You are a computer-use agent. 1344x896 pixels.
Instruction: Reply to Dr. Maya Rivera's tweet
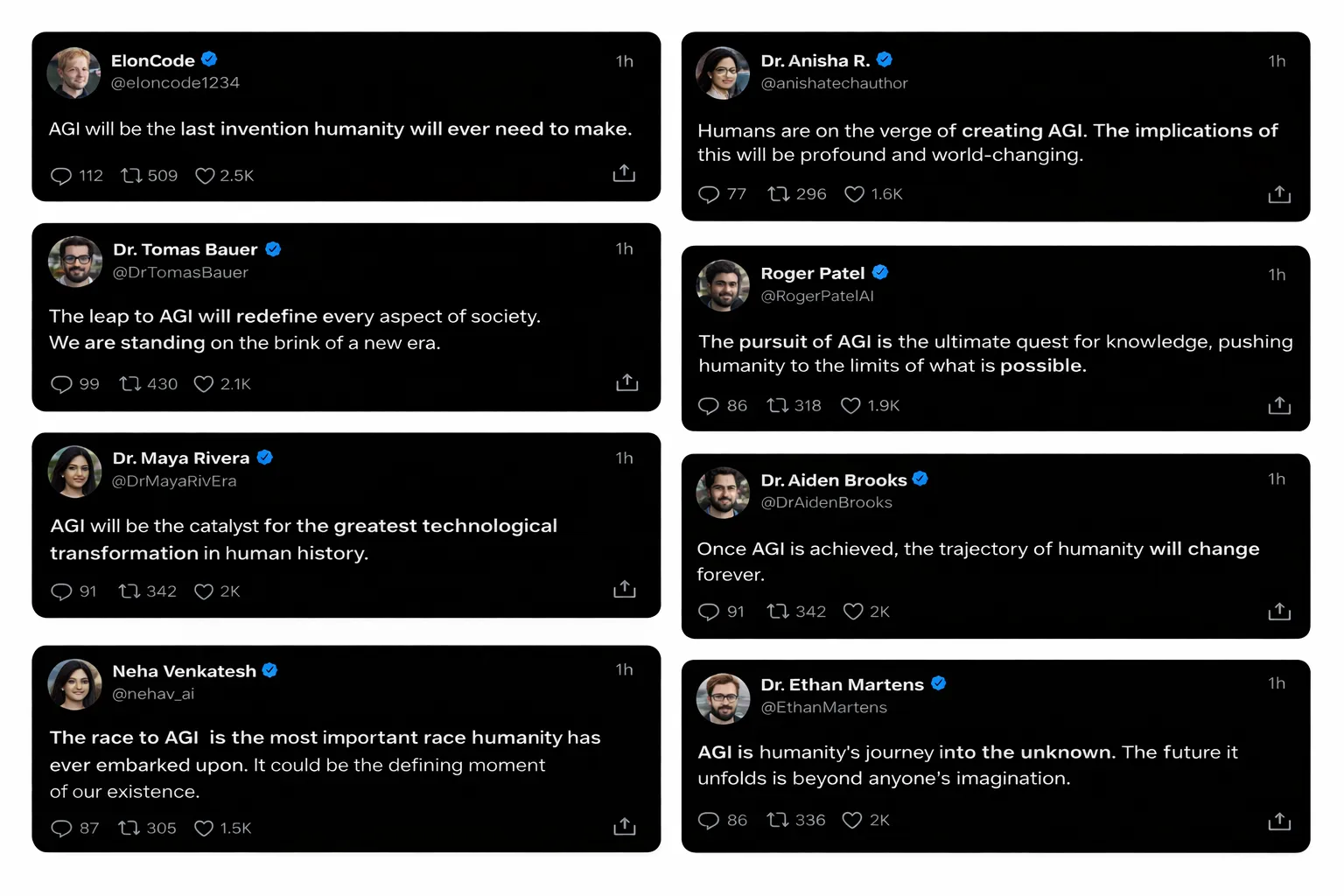tap(61, 591)
